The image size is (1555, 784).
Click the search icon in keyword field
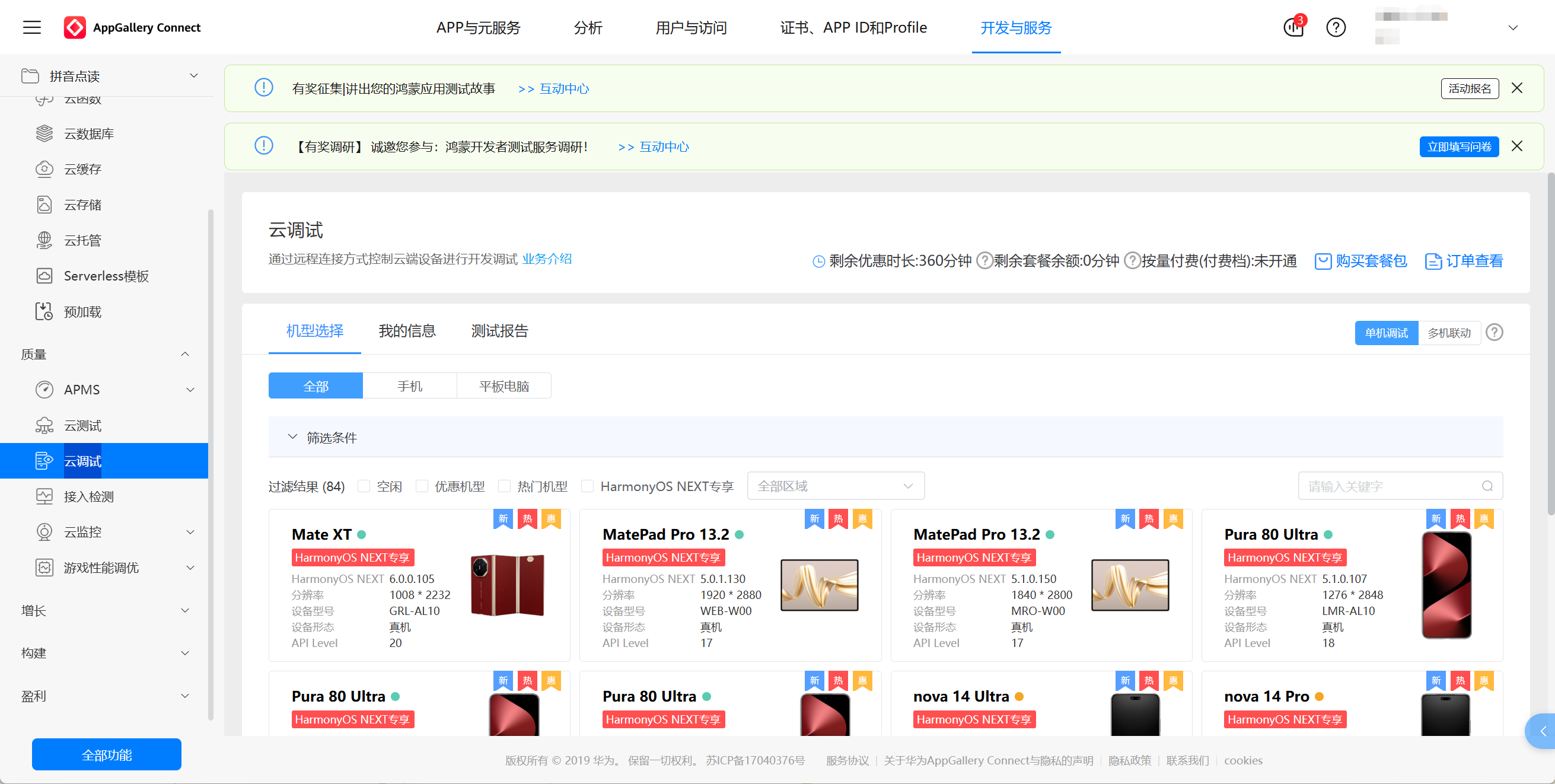point(1487,486)
